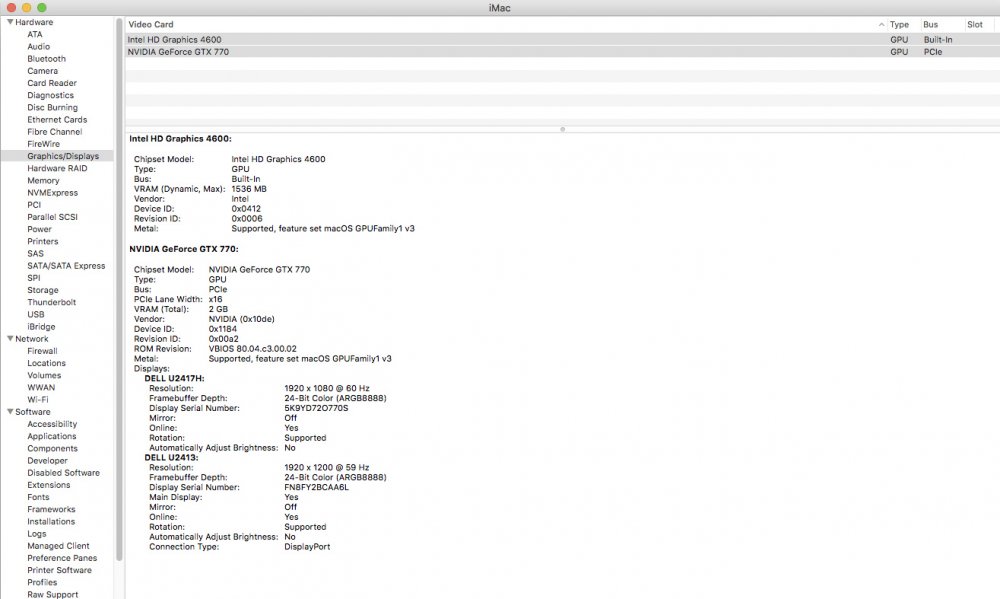
Task: Select Thunderbolt item
Action: coord(52,302)
